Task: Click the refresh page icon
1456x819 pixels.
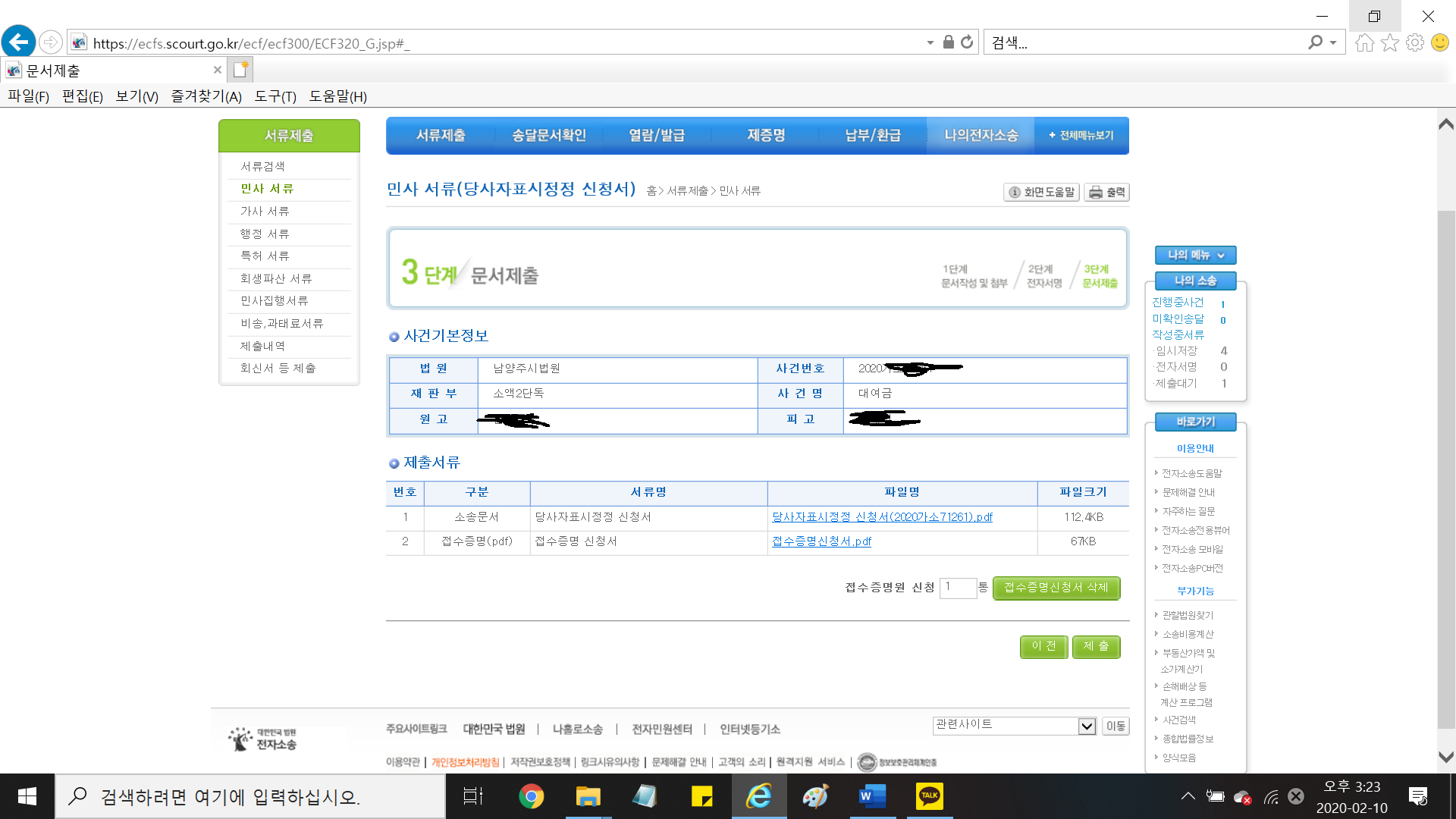Action: pos(967,42)
